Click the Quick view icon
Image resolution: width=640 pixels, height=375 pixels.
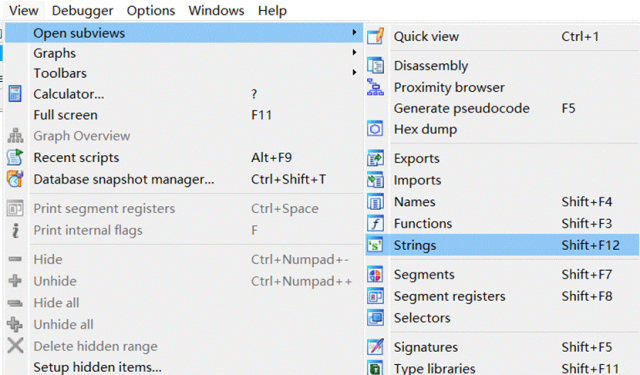pos(376,36)
